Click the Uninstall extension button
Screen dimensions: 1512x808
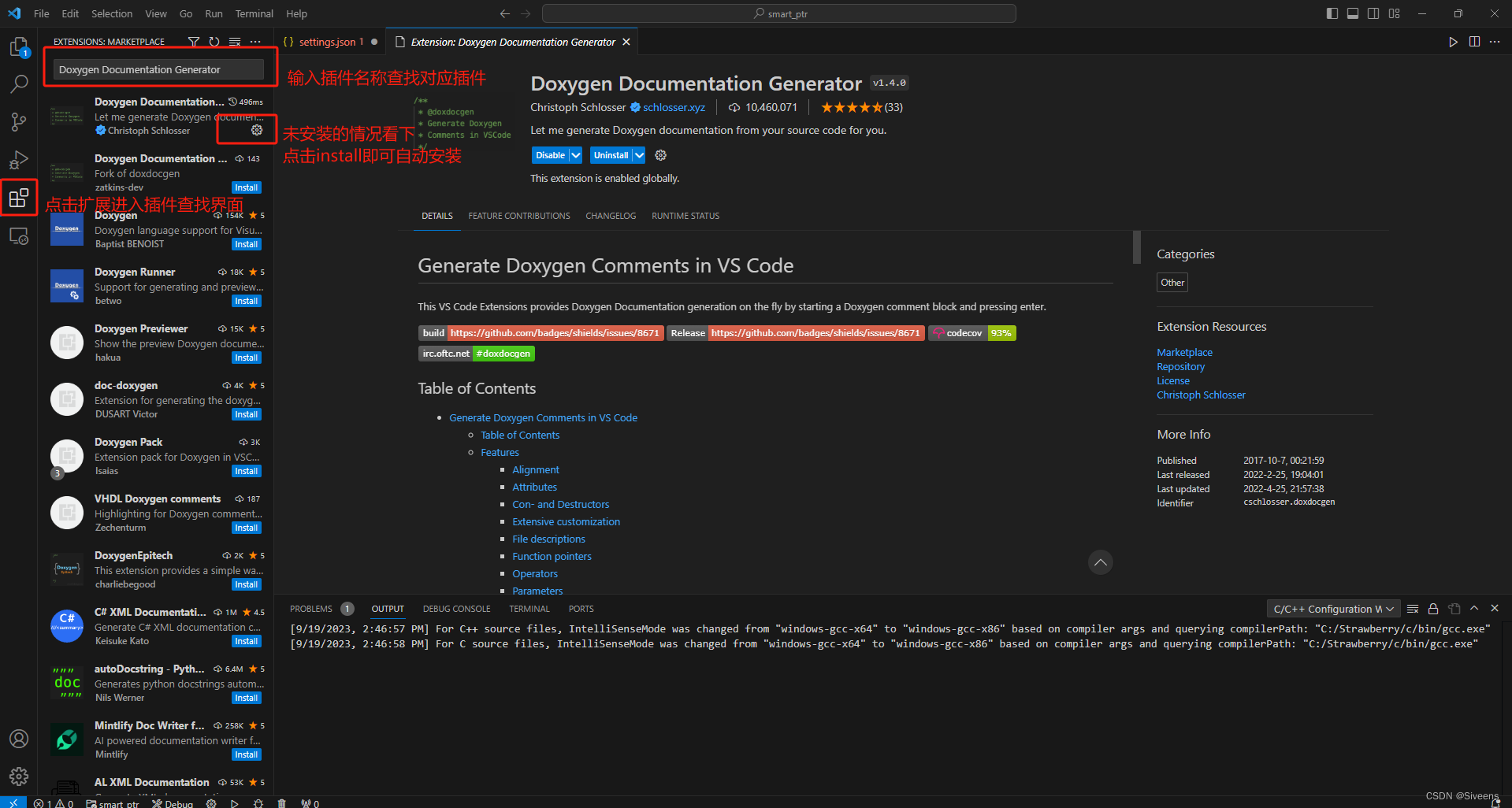click(x=611, y=155)
